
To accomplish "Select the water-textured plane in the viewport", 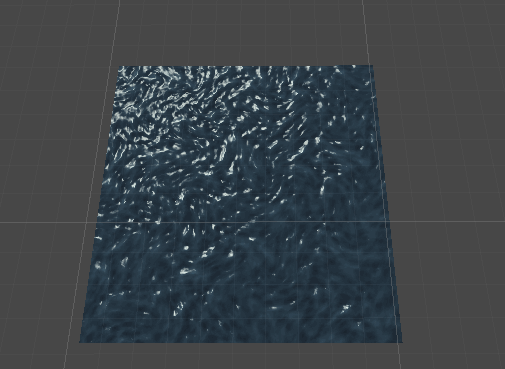I will [x=241, y=204].
